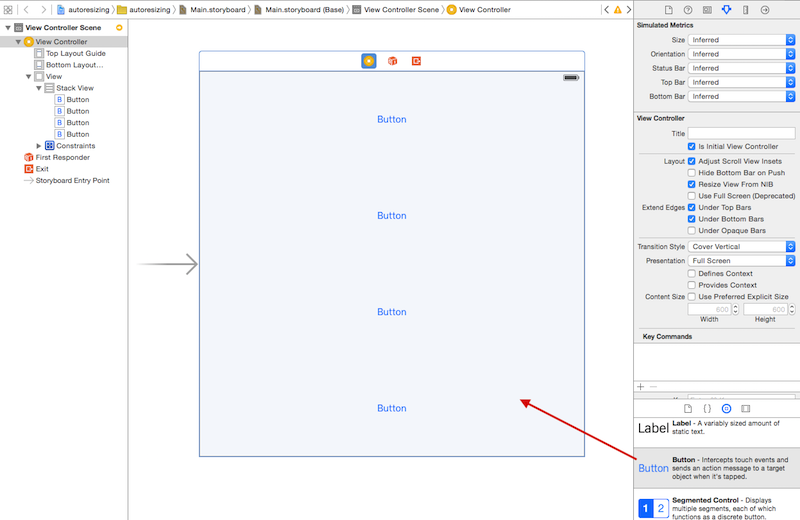The height and width of the screenshot is (520, 800).
Task: Open the Top Bar dropdown
Action: [x=741, y=82]
